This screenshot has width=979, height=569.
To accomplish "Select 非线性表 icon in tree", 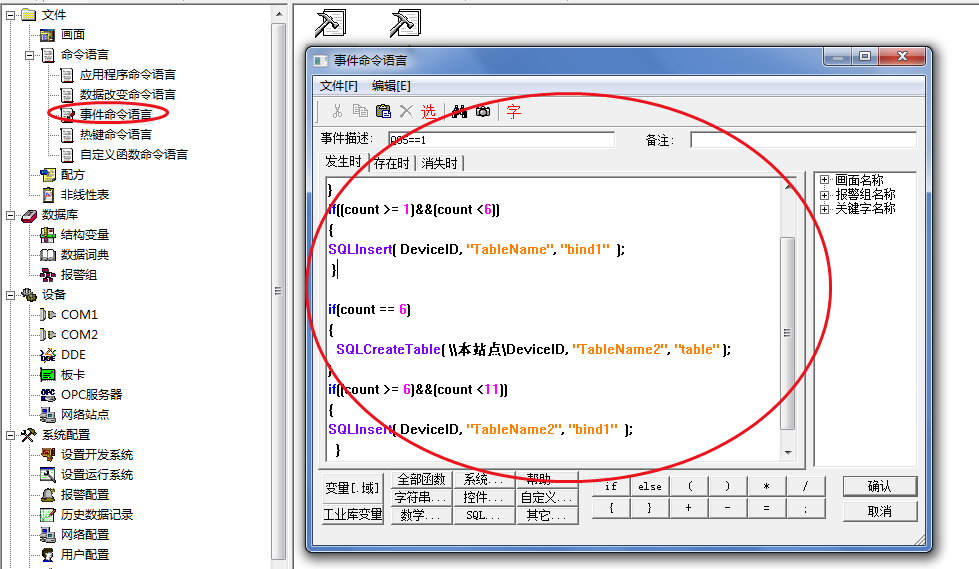I will (x=48, y=195).
